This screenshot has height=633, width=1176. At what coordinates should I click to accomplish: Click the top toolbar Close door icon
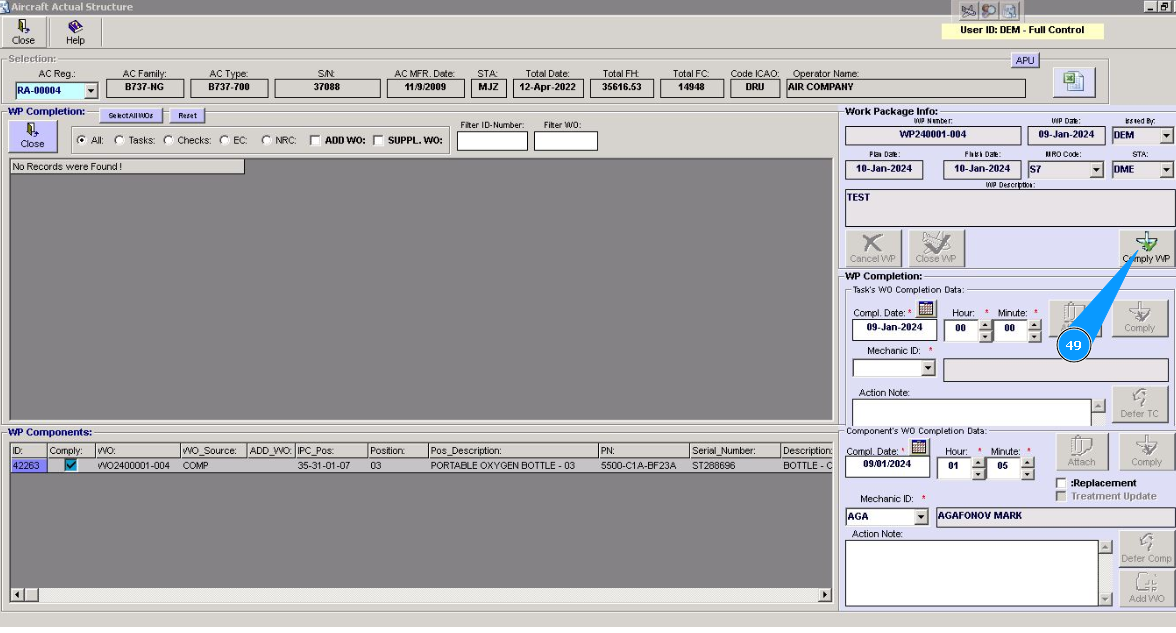point(22,32)
